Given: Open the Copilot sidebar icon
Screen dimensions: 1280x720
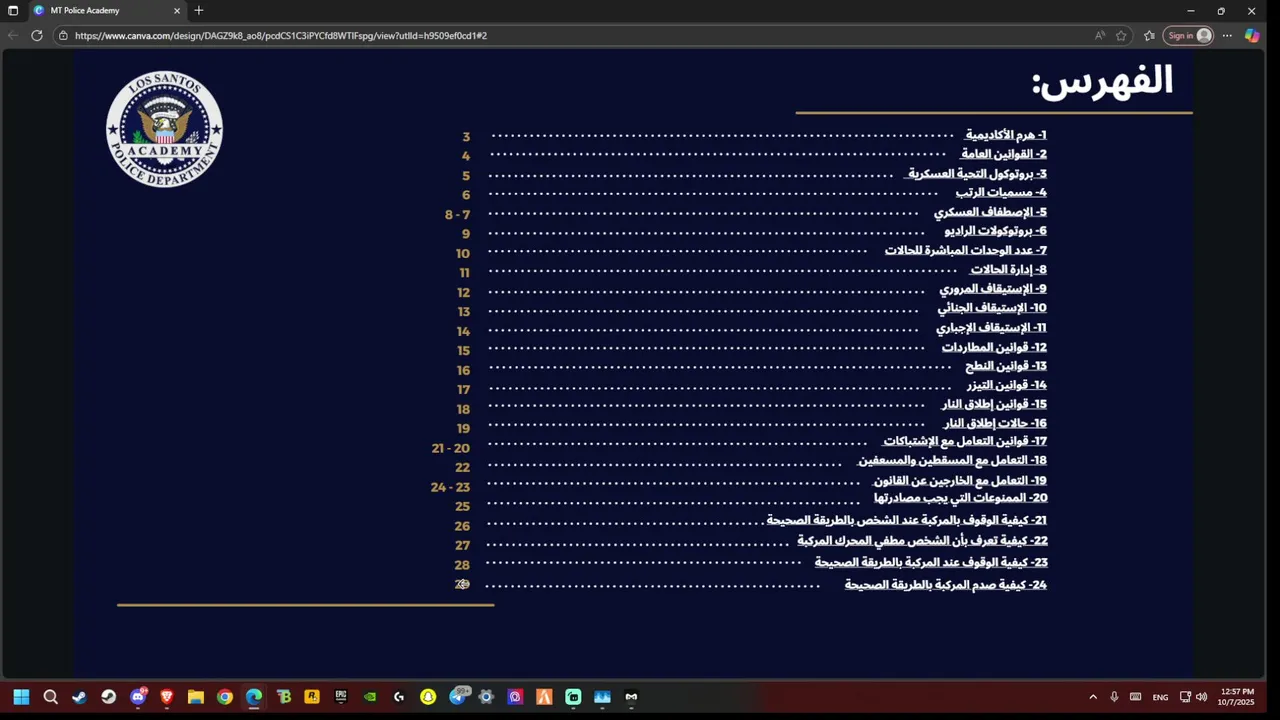Looking at the screenshot, I should (x=1252, y=35).
